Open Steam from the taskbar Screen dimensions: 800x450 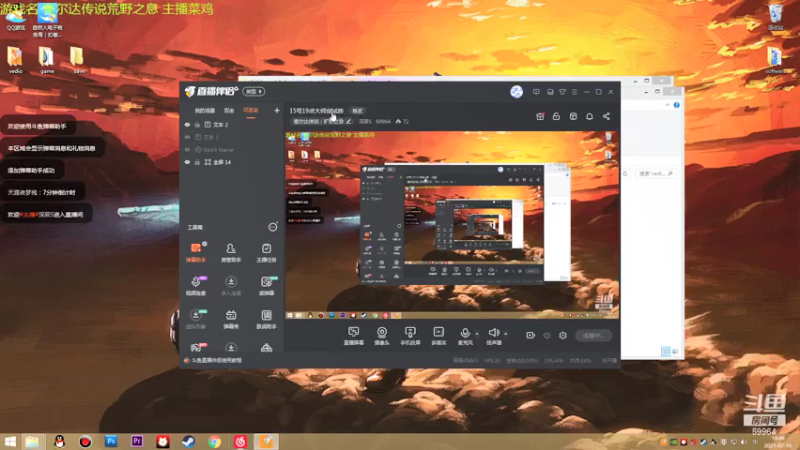[188, 441]
